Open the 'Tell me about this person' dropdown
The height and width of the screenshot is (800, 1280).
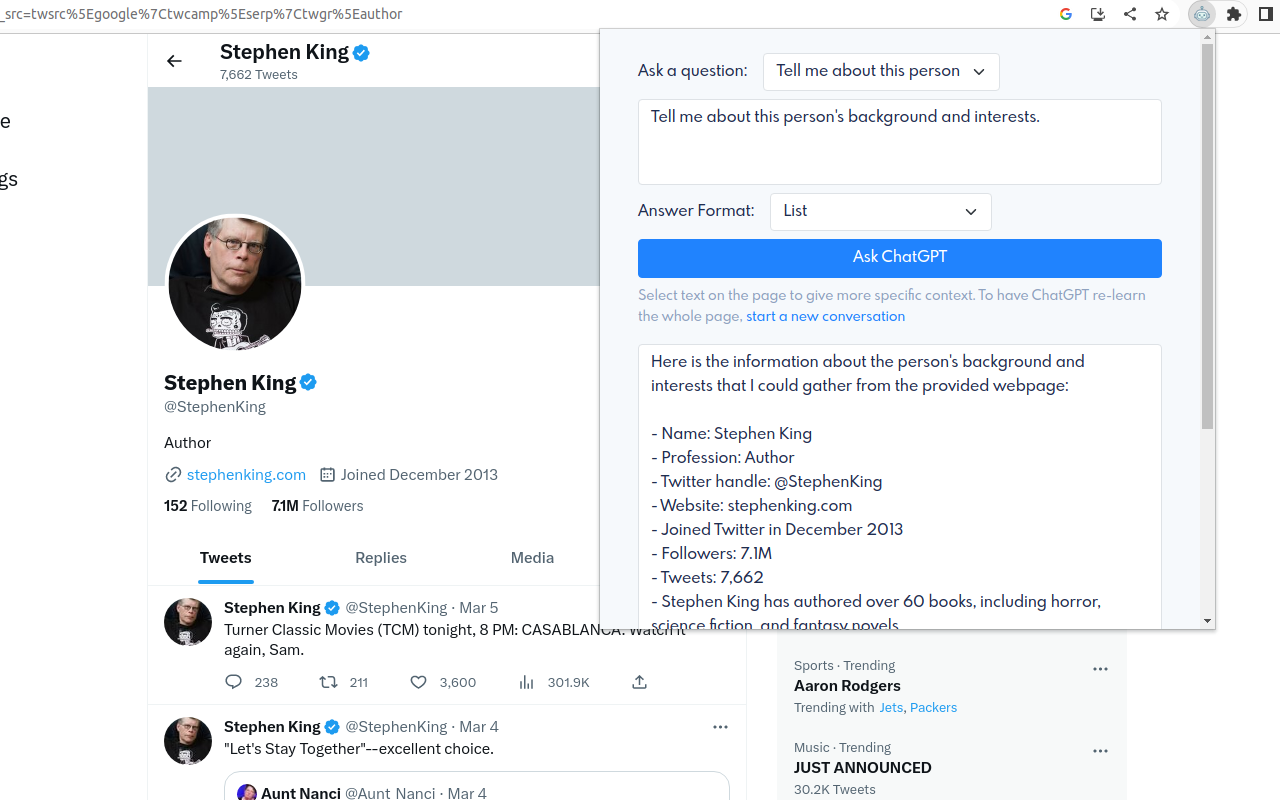pyautogui.click(x=881, y=71)
